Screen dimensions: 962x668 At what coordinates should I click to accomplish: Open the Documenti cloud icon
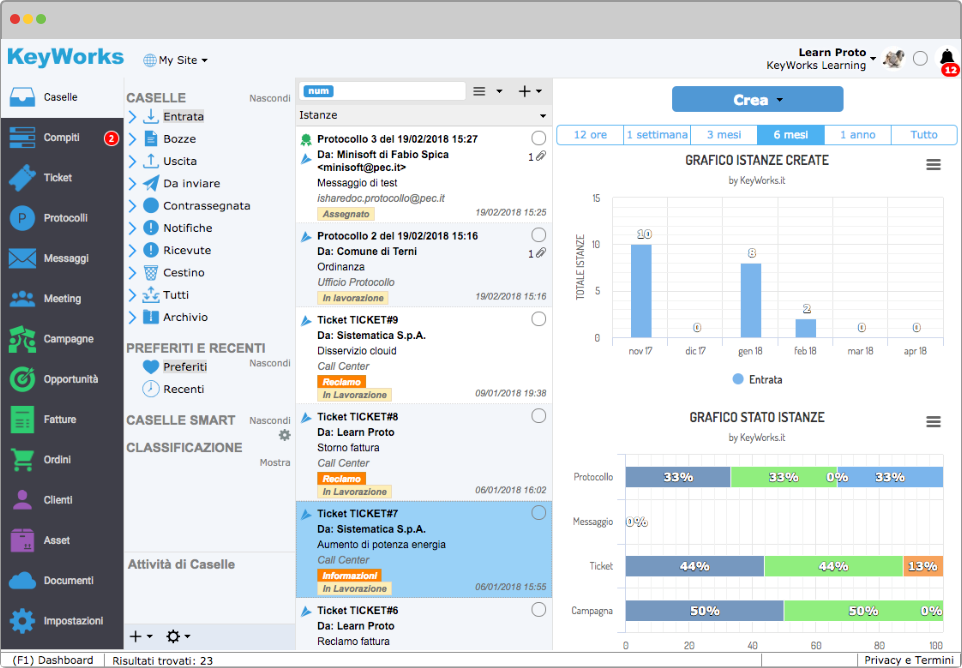22,581
